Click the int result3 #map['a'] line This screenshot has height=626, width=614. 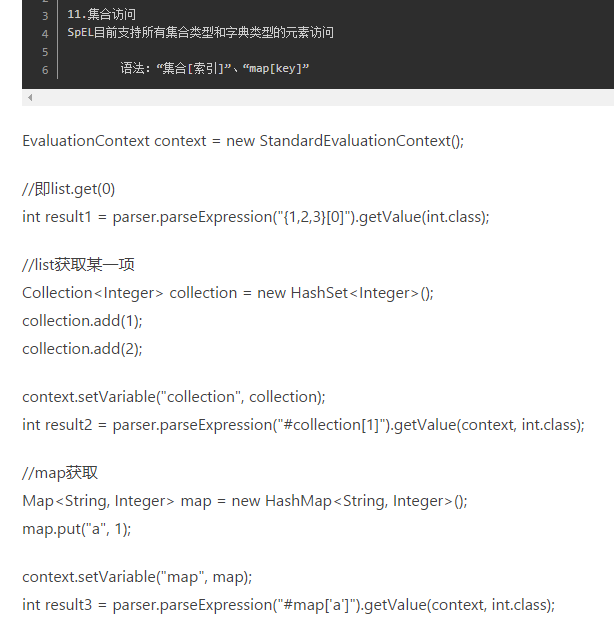tap(289, 605)
